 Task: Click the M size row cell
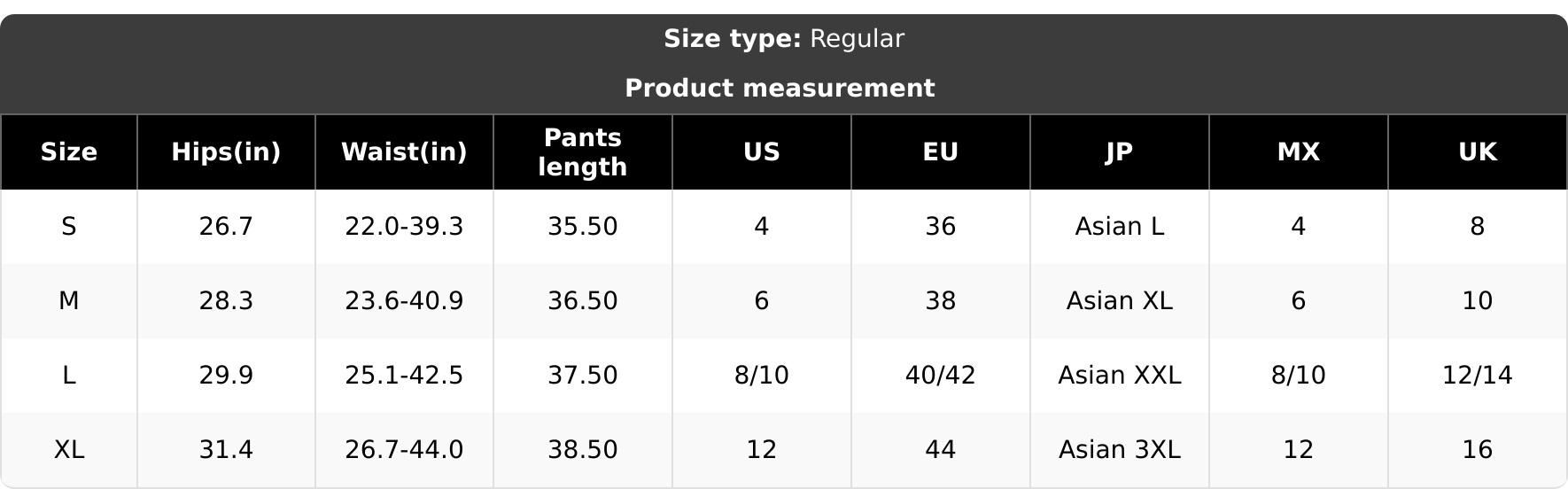[68, 301]
